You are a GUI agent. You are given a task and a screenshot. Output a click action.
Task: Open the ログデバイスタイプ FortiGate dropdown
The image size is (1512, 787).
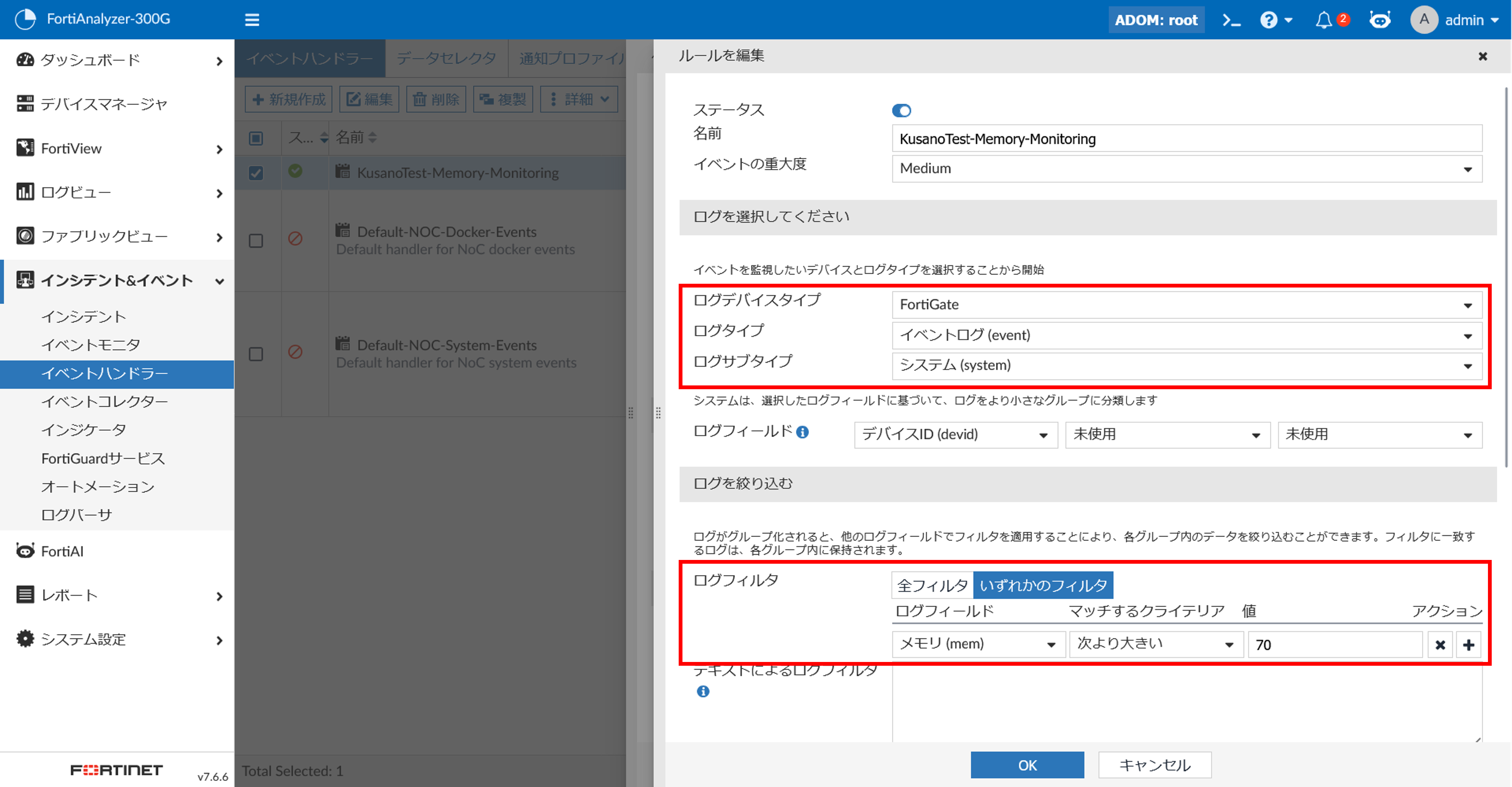tap(1186, 305)
